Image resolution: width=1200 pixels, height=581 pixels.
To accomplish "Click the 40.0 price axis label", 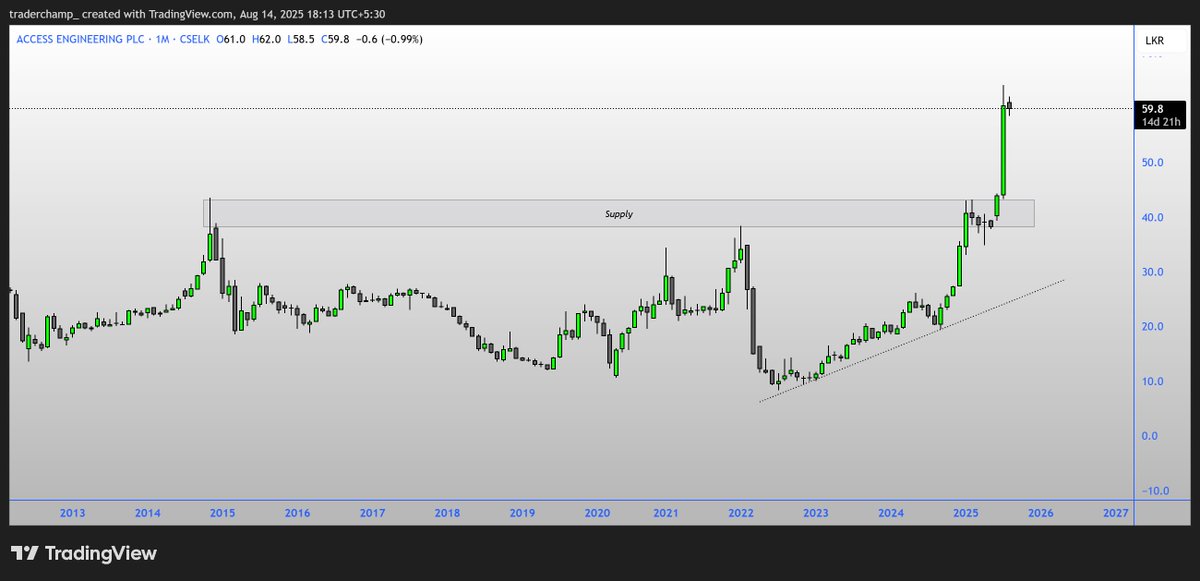I will click(1152, 218).
